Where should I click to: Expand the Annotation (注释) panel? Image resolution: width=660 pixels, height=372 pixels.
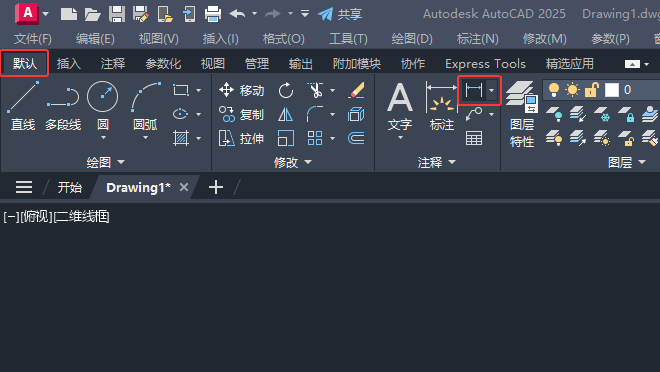pos(436,162)
